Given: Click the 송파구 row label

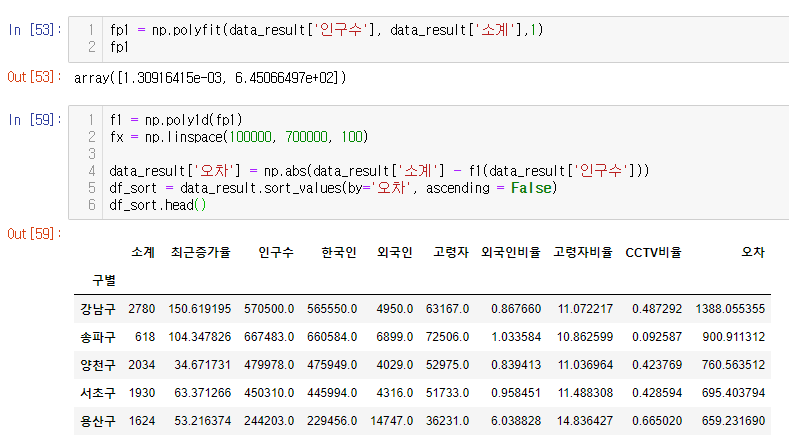Looking at the screenshot, I should pos(98,337).
